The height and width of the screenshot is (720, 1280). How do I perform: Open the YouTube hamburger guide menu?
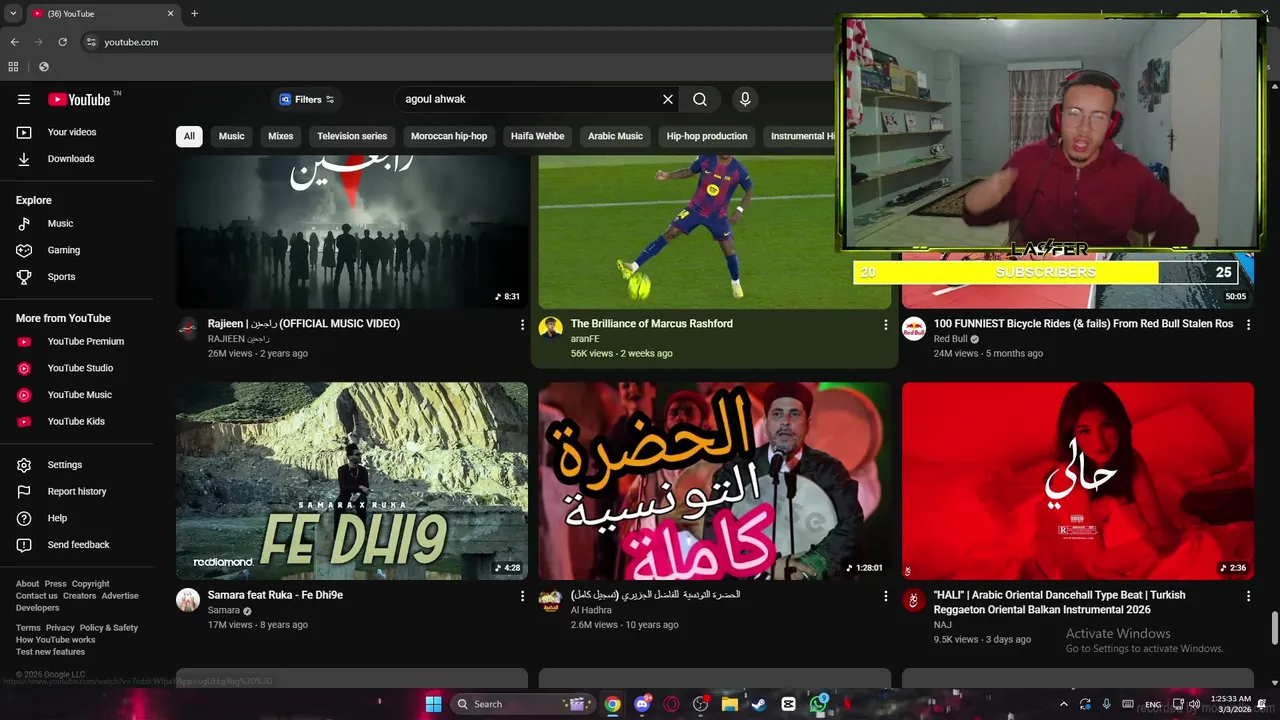tap(24, 99)
